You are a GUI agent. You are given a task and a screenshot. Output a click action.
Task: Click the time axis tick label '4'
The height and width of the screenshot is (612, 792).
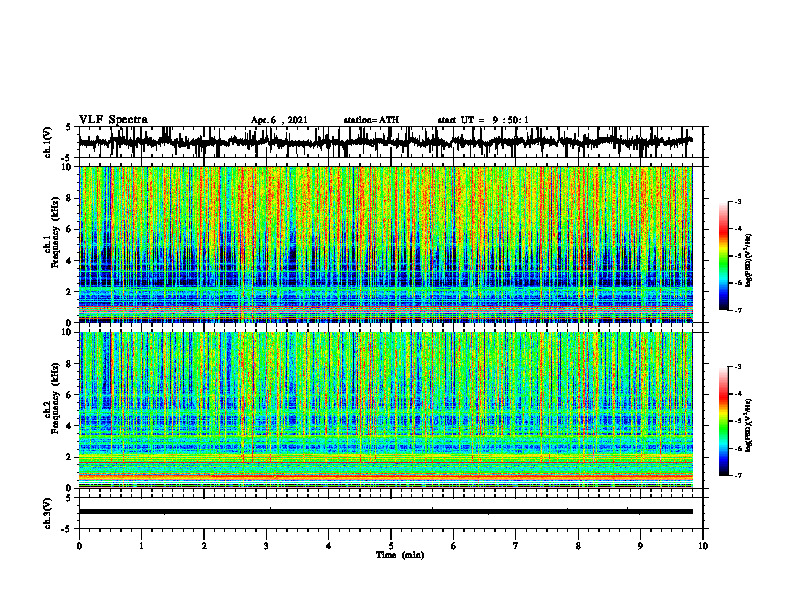pos(329,546)
